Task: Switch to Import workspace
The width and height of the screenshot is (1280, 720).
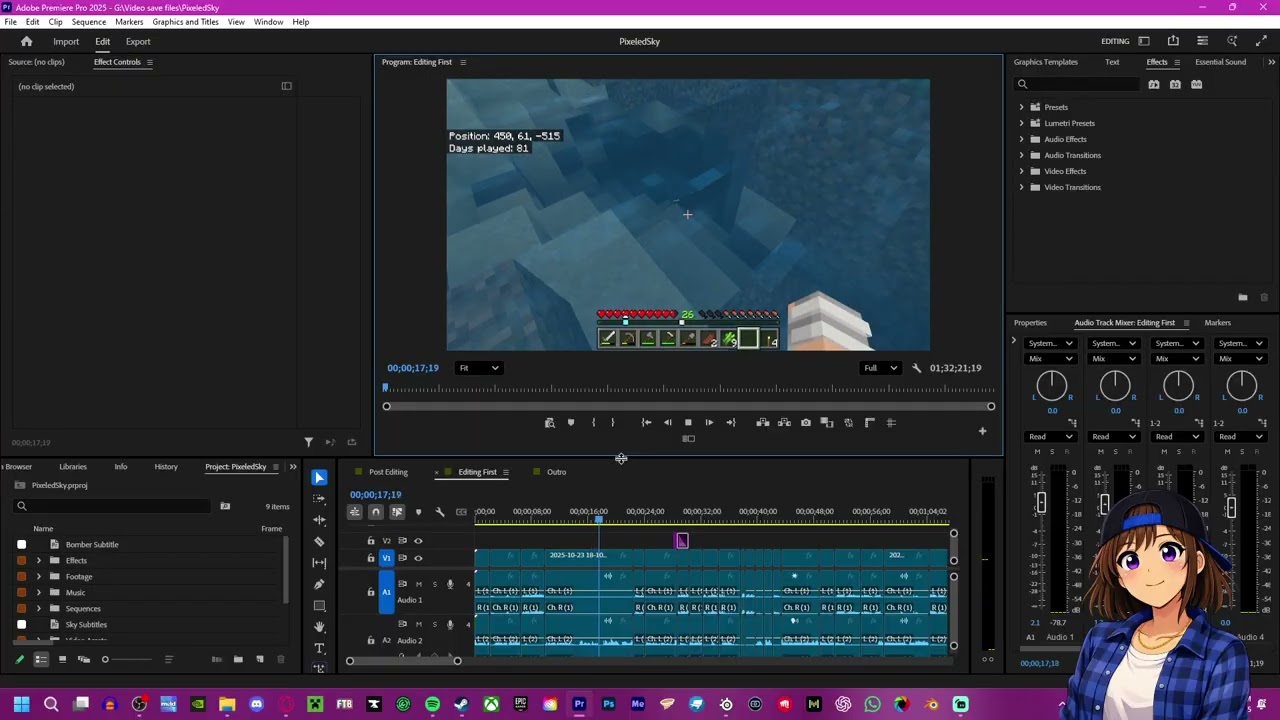Action: tap(66, 42)
